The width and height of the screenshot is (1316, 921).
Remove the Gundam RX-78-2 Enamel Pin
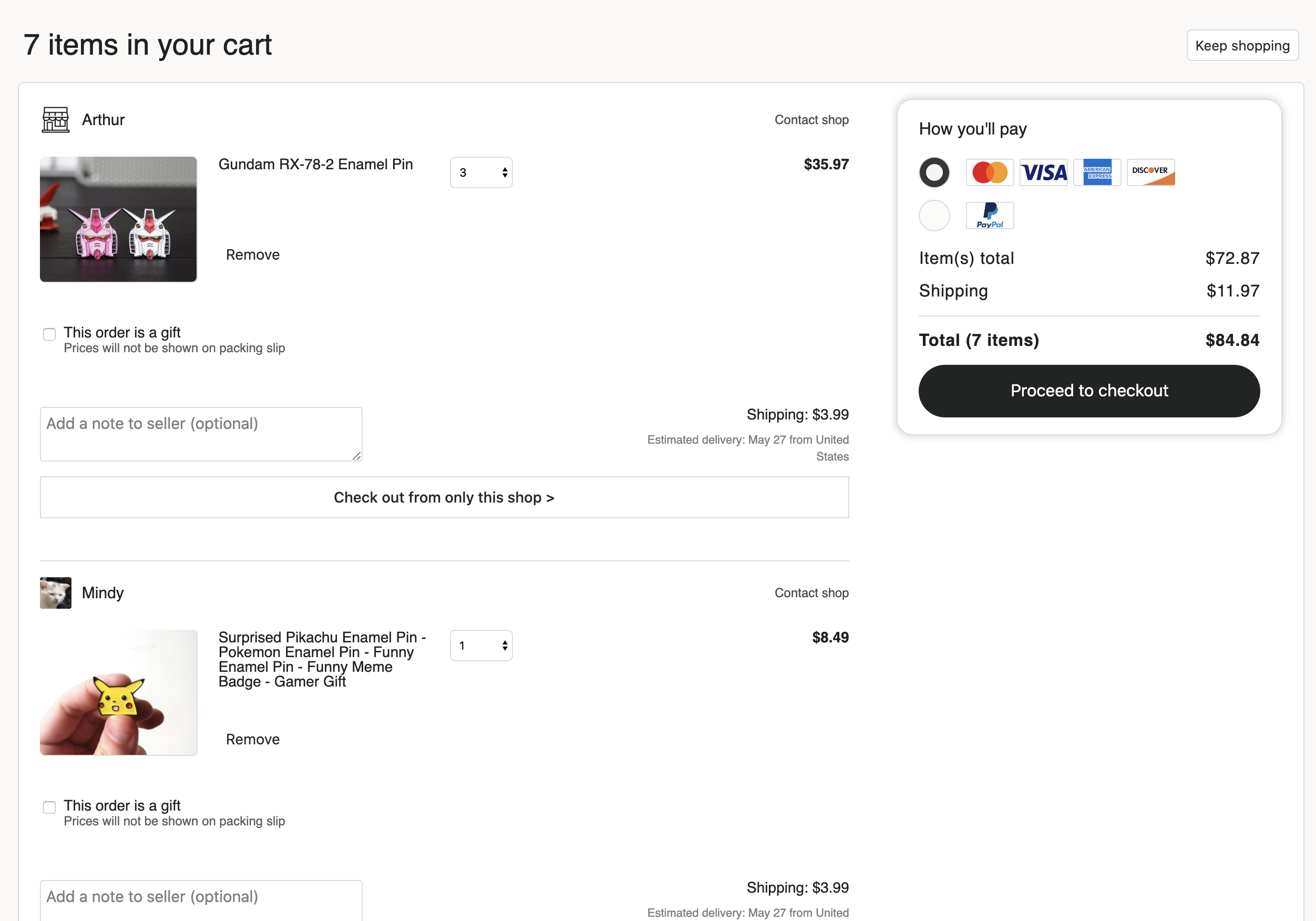(x=252, y=254)
